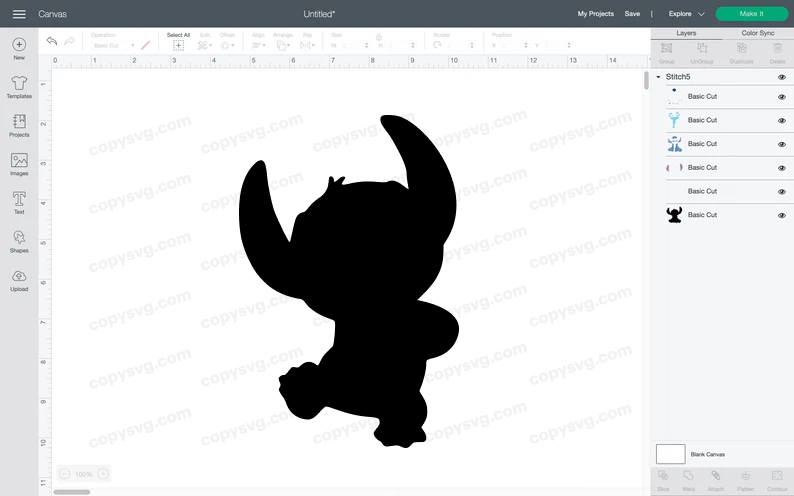The image size is (794, 496).
Task: Open the Operation Basic Cut dropdown
Action: tap(113, 46)
